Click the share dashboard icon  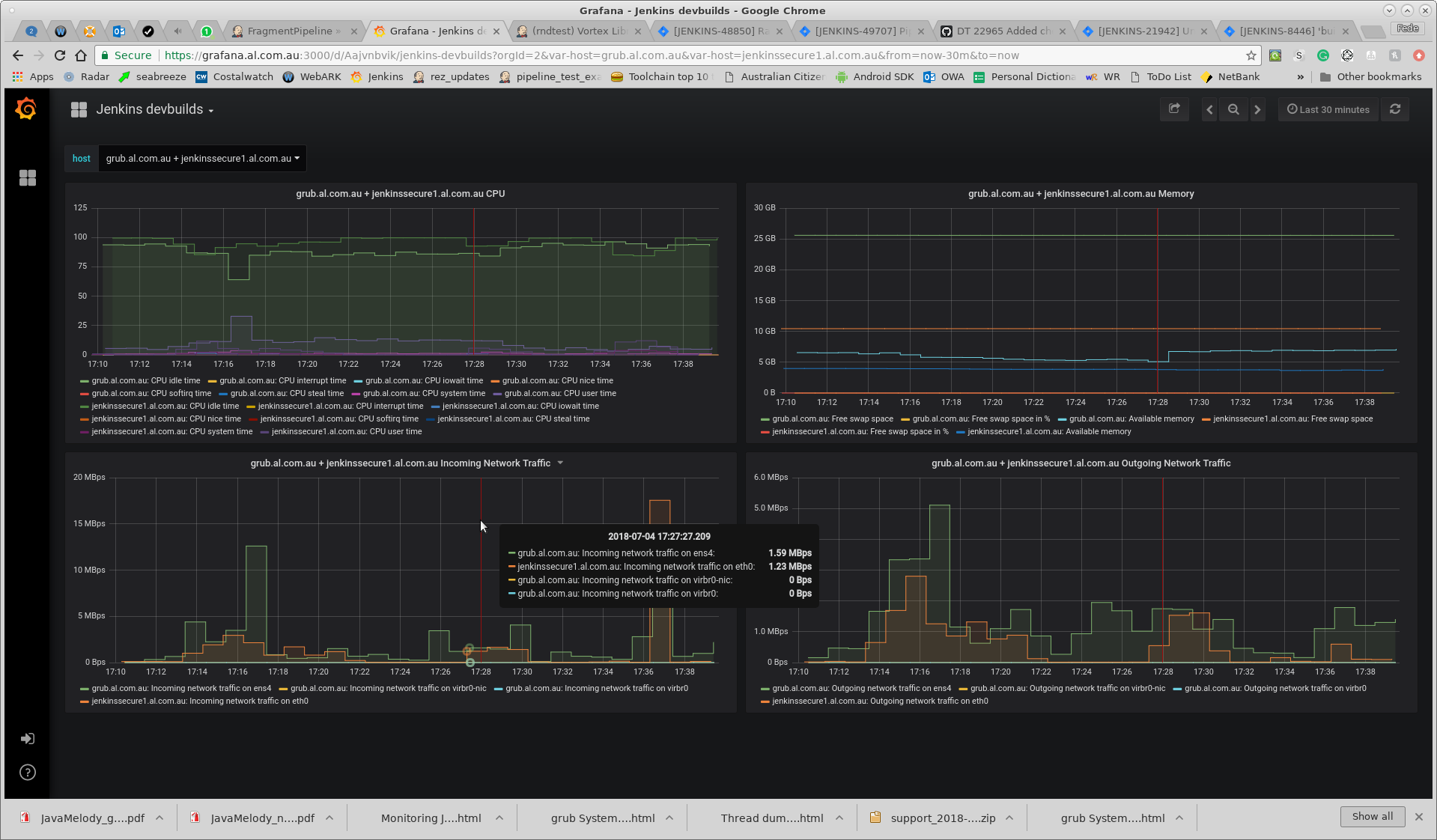coord(1174,109)
